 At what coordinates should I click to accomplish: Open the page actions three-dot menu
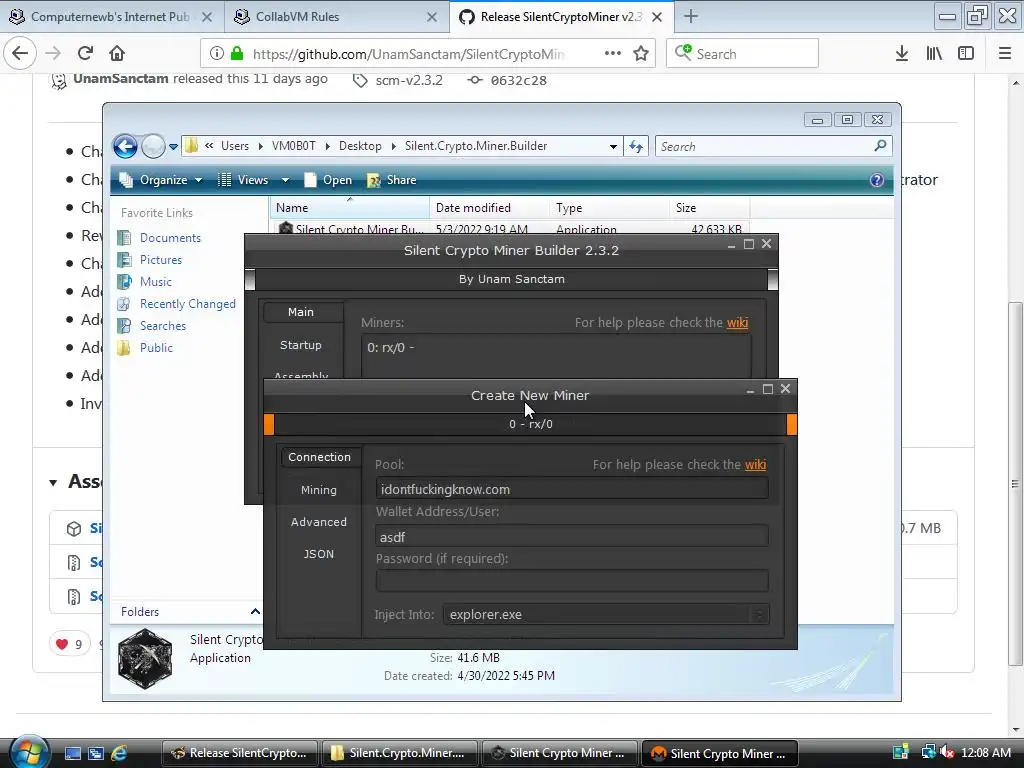(x=613, y=53)
